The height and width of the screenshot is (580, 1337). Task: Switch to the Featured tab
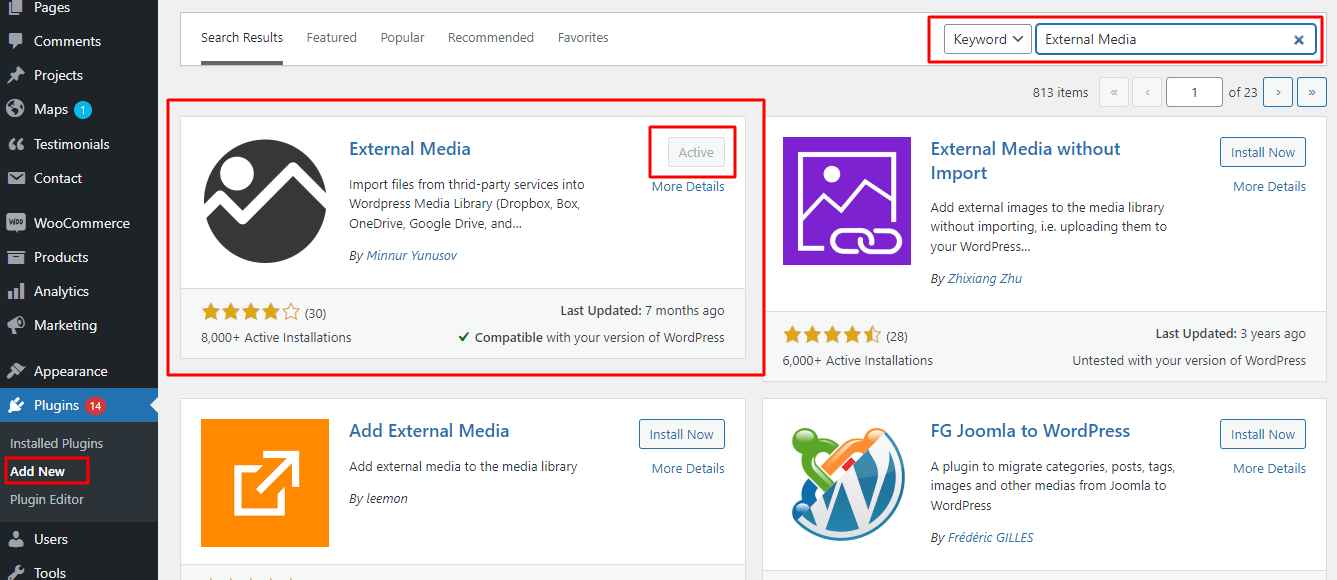click(332, 38)
